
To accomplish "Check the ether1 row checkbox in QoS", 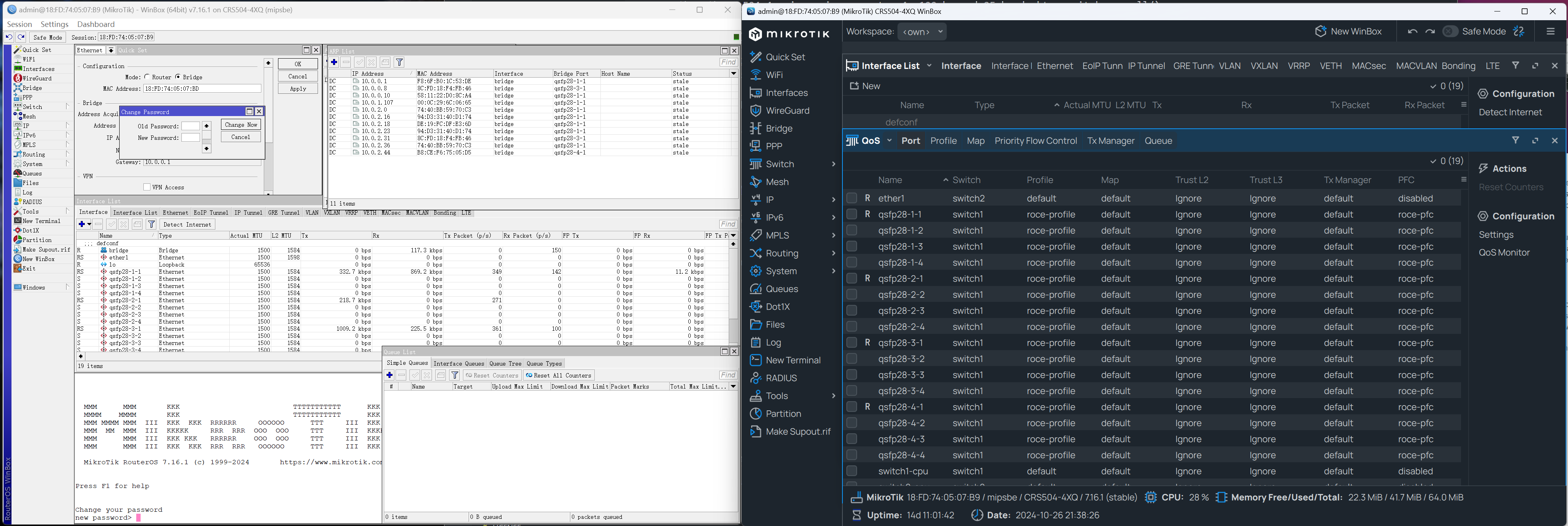I will point(852,198).
